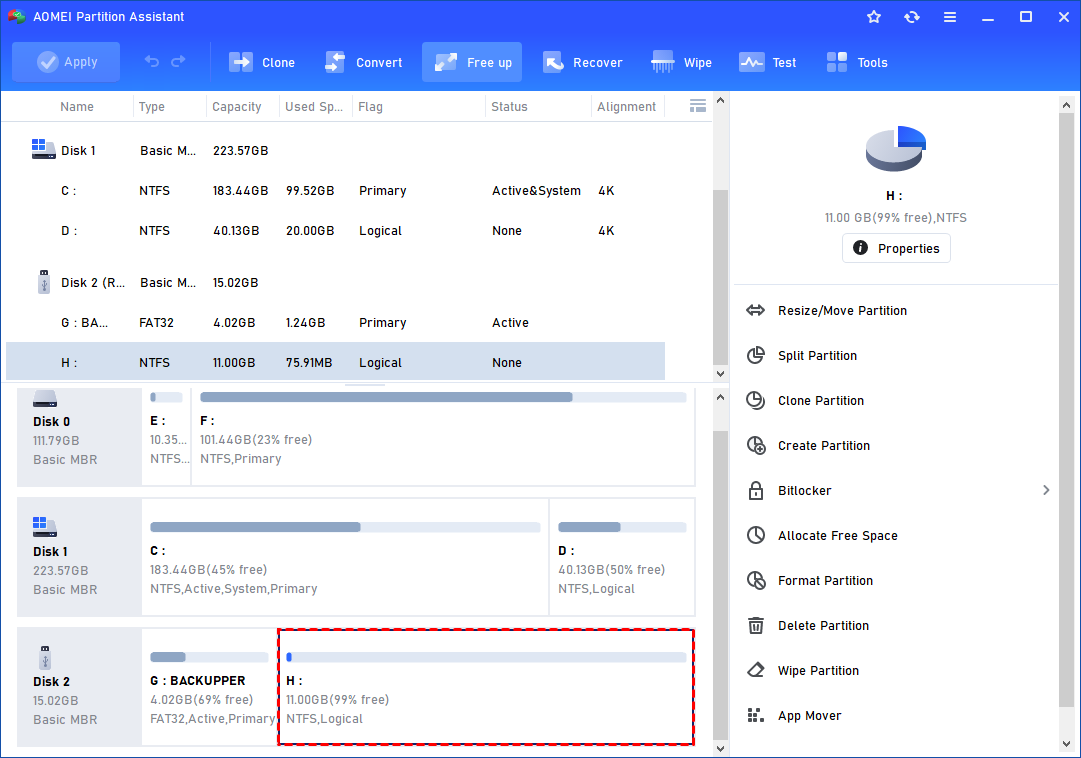Select Format Partition in side panel
1081x758 pixels.
(x=825, y=581)
